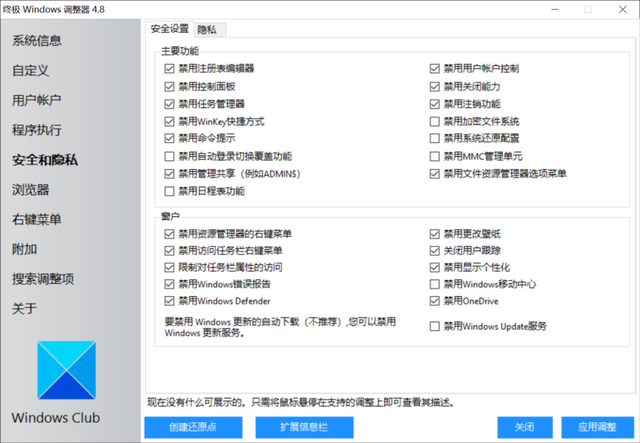The height and width of the screenshot is (443, 640).
Task: Toggle 禁用访问任务栏右键菜单
Action: click(x=169, y=251)
